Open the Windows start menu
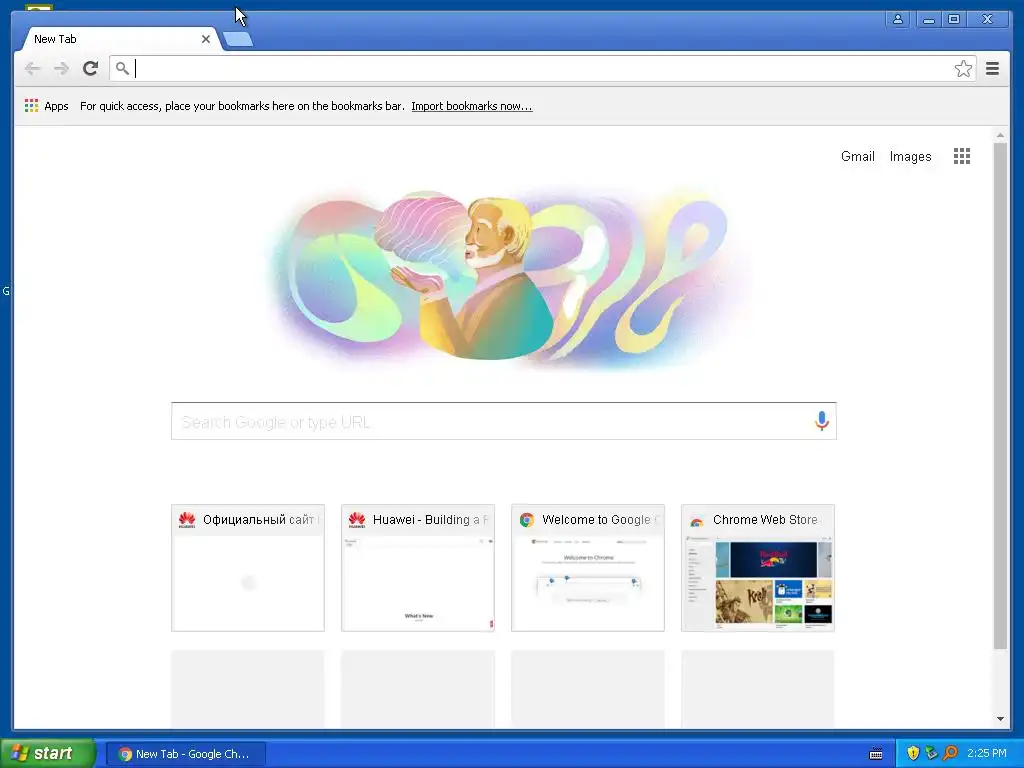 pyautogui.click(x=47, y=753)
